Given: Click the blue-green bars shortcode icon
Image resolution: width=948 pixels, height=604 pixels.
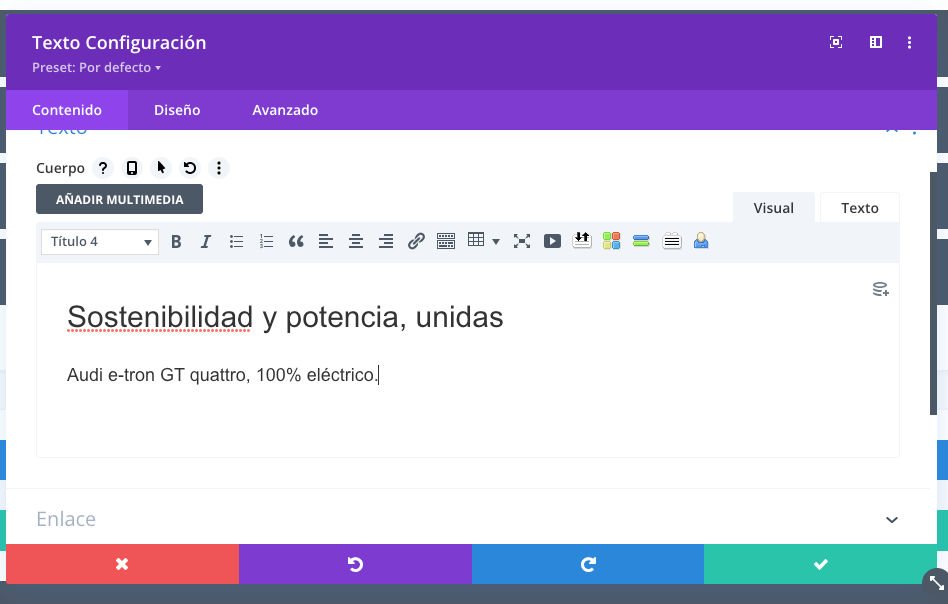Looking at the screenshot, I should tap(641, 241).
